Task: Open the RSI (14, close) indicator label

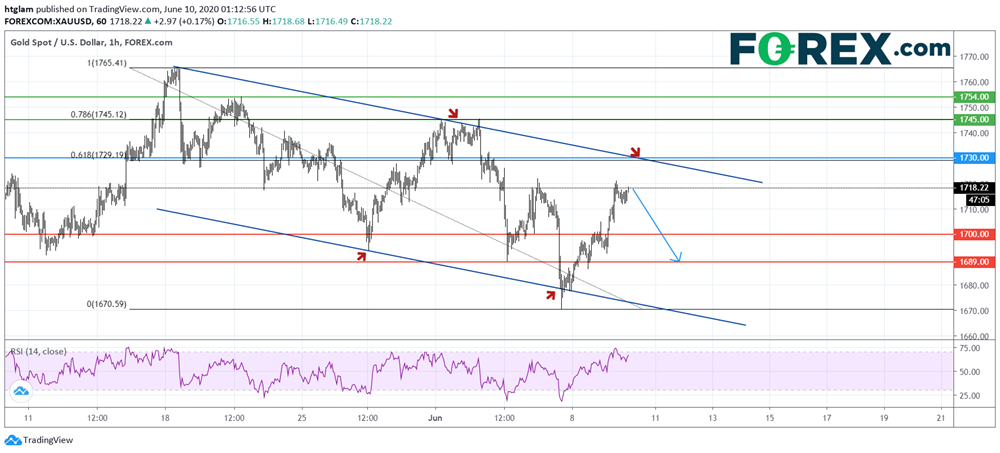Action: tap(38, 352)
